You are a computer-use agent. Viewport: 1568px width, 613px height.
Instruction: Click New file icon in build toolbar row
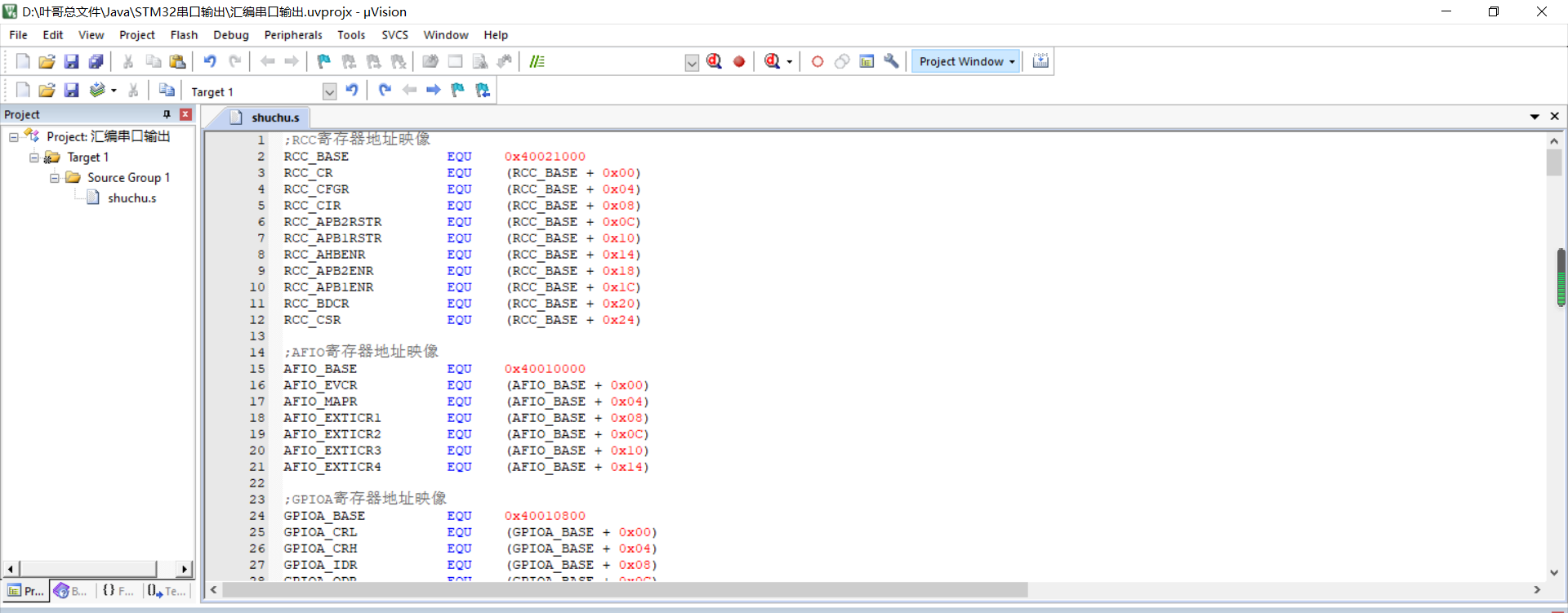tap(23, 90)
